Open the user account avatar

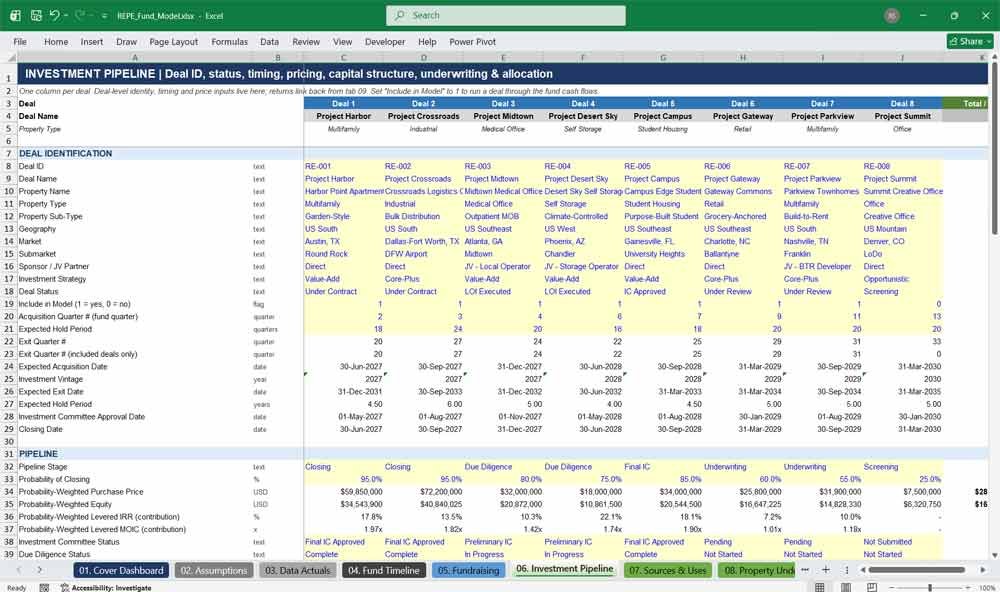click(x=892, y=15)
